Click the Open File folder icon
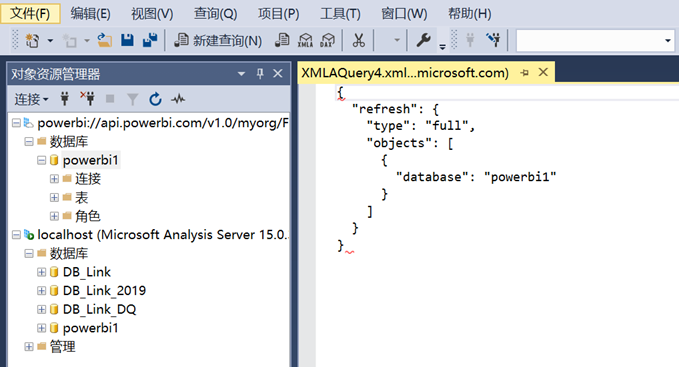The image size is (679, 367). [x=104, y=40]
